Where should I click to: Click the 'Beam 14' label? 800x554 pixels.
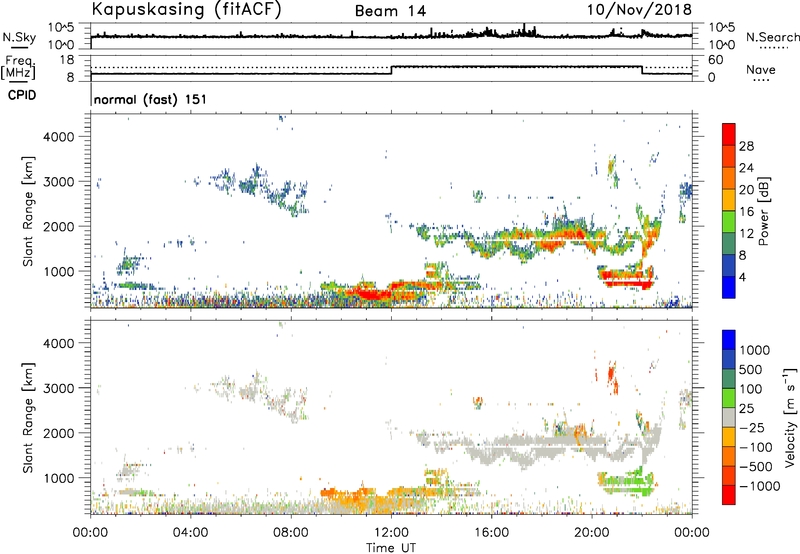click(x=390, y=11)
